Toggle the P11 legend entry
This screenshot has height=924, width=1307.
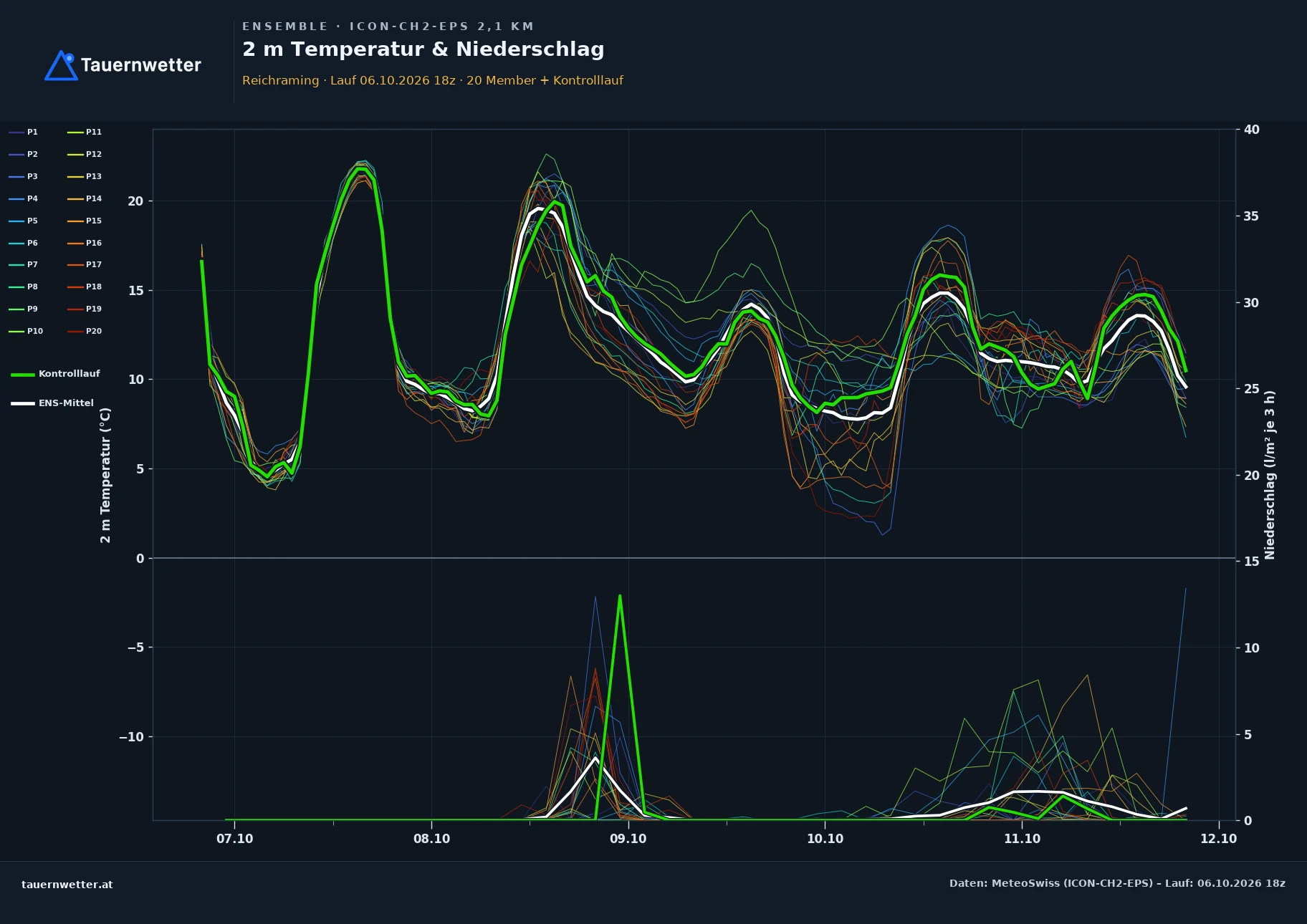(85, 133)
